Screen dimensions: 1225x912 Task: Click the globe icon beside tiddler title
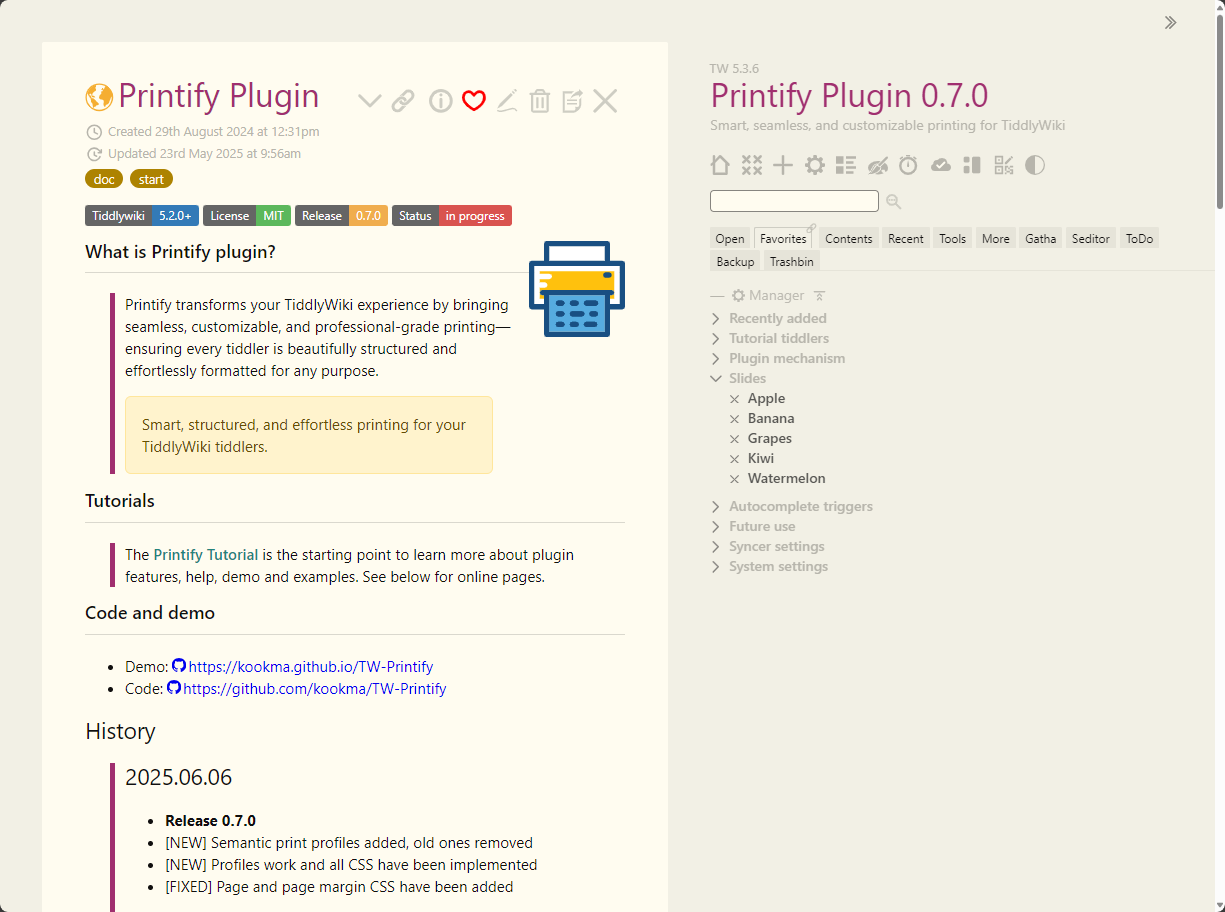[x=99, y=97]
